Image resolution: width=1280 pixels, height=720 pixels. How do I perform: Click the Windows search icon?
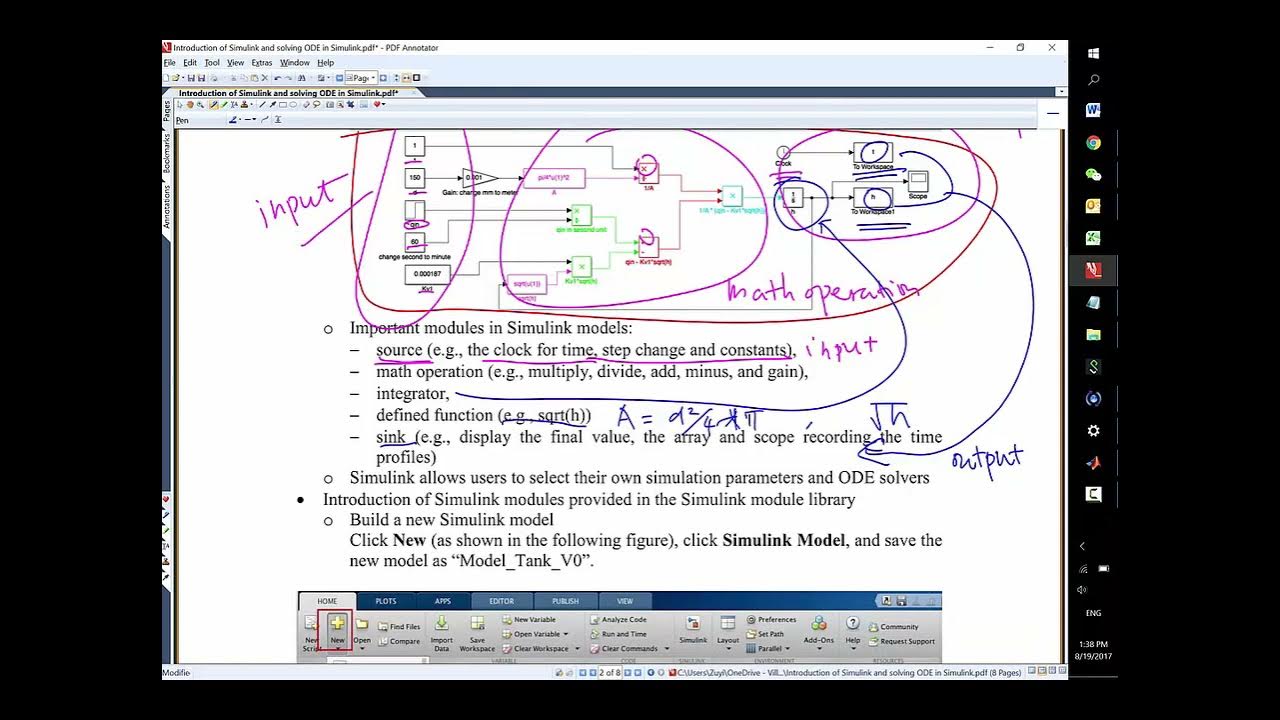[x=1093, y=80]
